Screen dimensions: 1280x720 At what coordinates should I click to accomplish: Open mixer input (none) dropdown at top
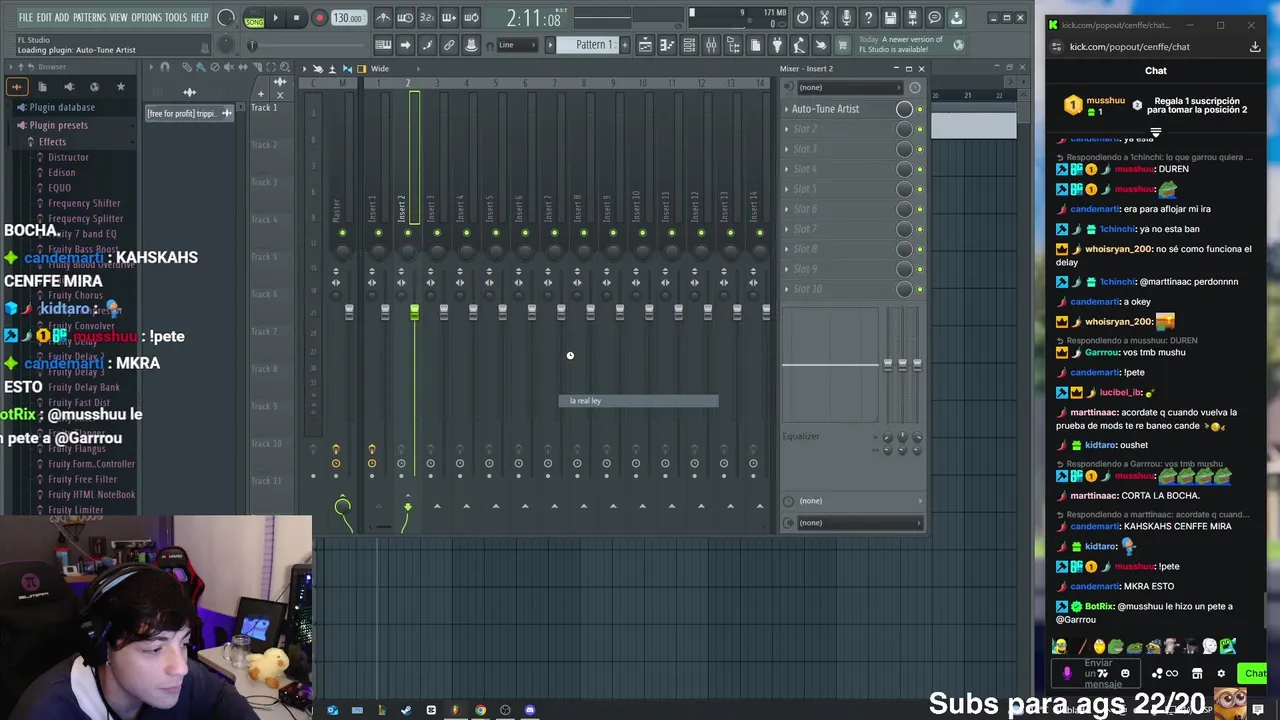click(850, 87)
